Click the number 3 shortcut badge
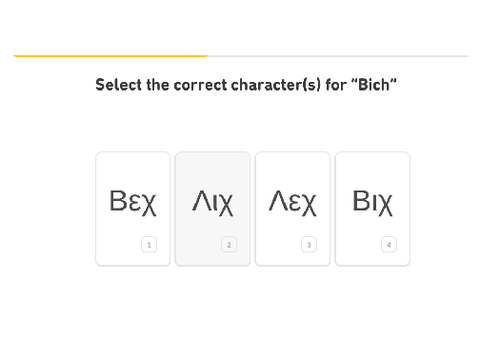 click(x=309, y=245)
